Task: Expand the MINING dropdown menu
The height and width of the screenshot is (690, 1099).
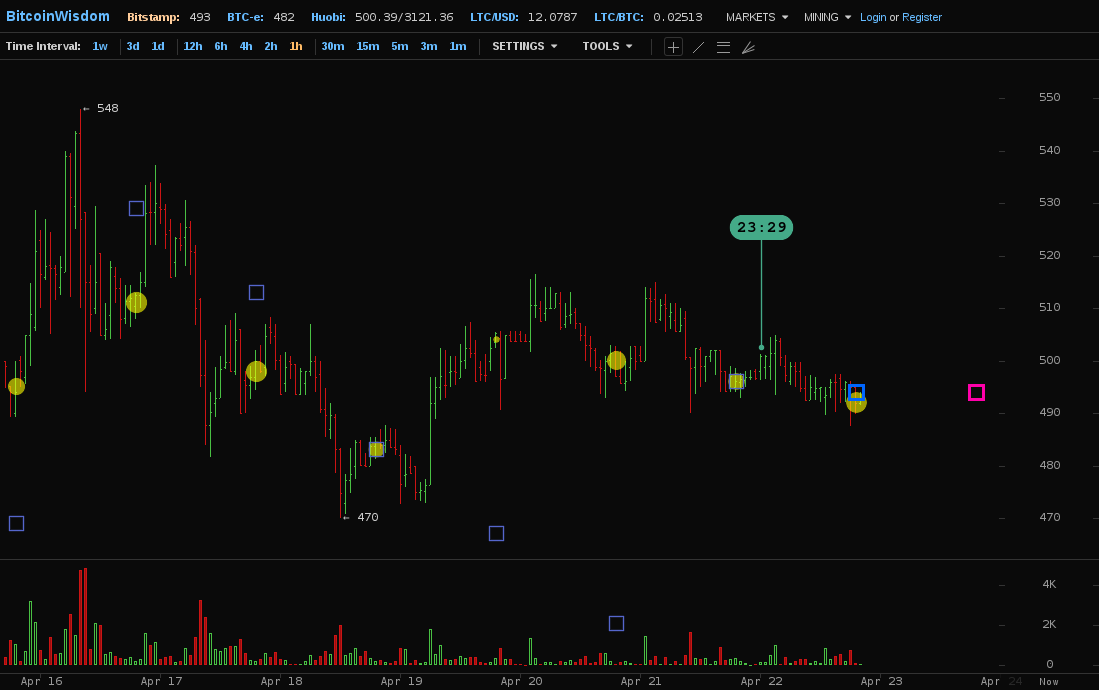Action: (827, 17)
